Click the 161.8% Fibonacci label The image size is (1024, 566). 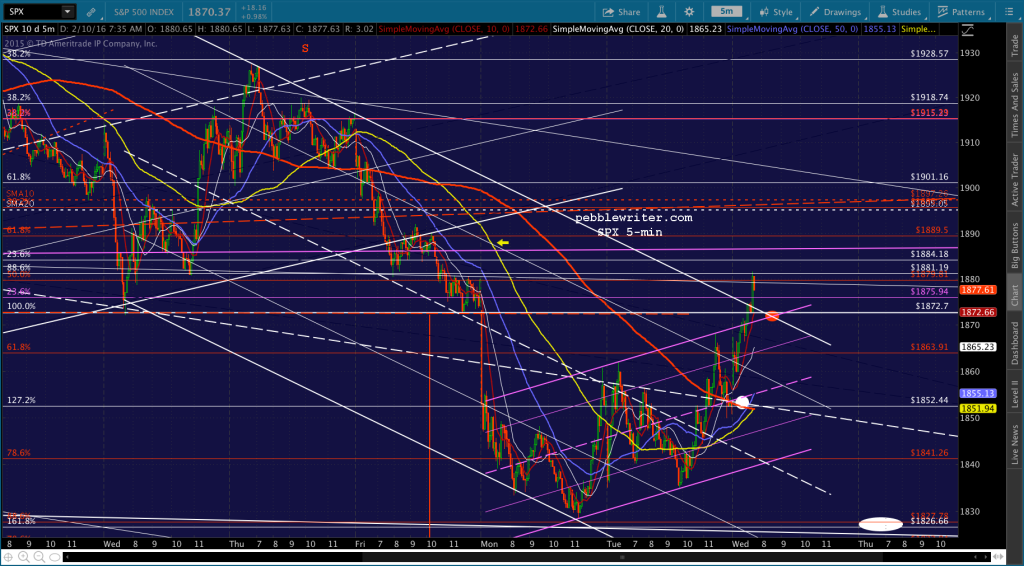pos(21,521)
